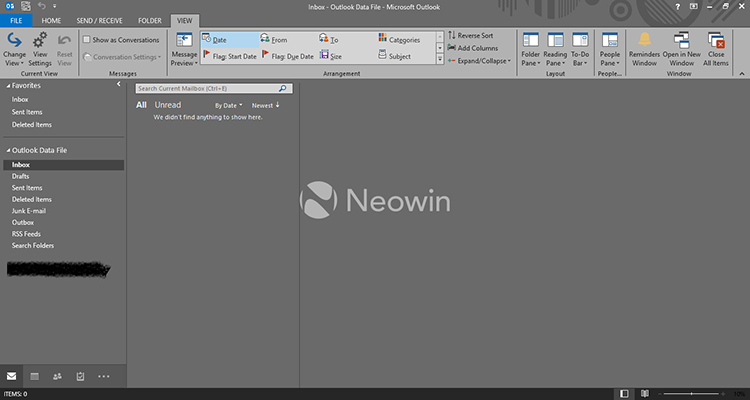This screenshot has width=750, height=400.
Task: Arrange messages by Size
Action: click(x=331, y=56)
